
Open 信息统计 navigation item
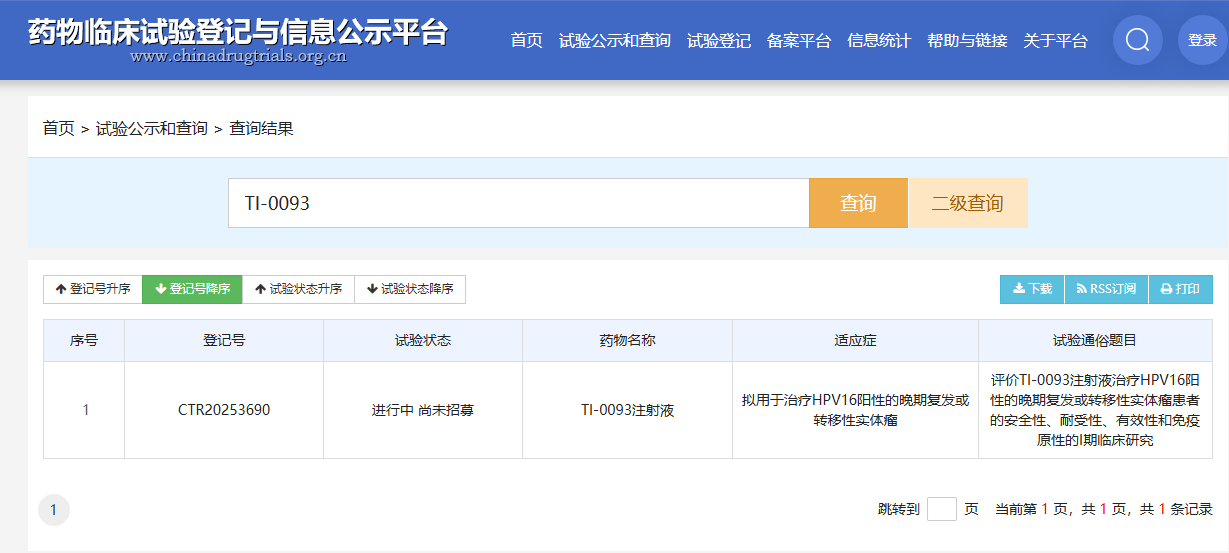point(878,41)
